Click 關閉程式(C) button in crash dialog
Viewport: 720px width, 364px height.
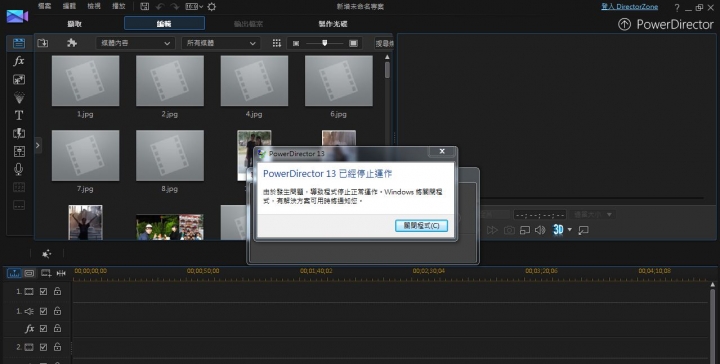pos(421,225)
